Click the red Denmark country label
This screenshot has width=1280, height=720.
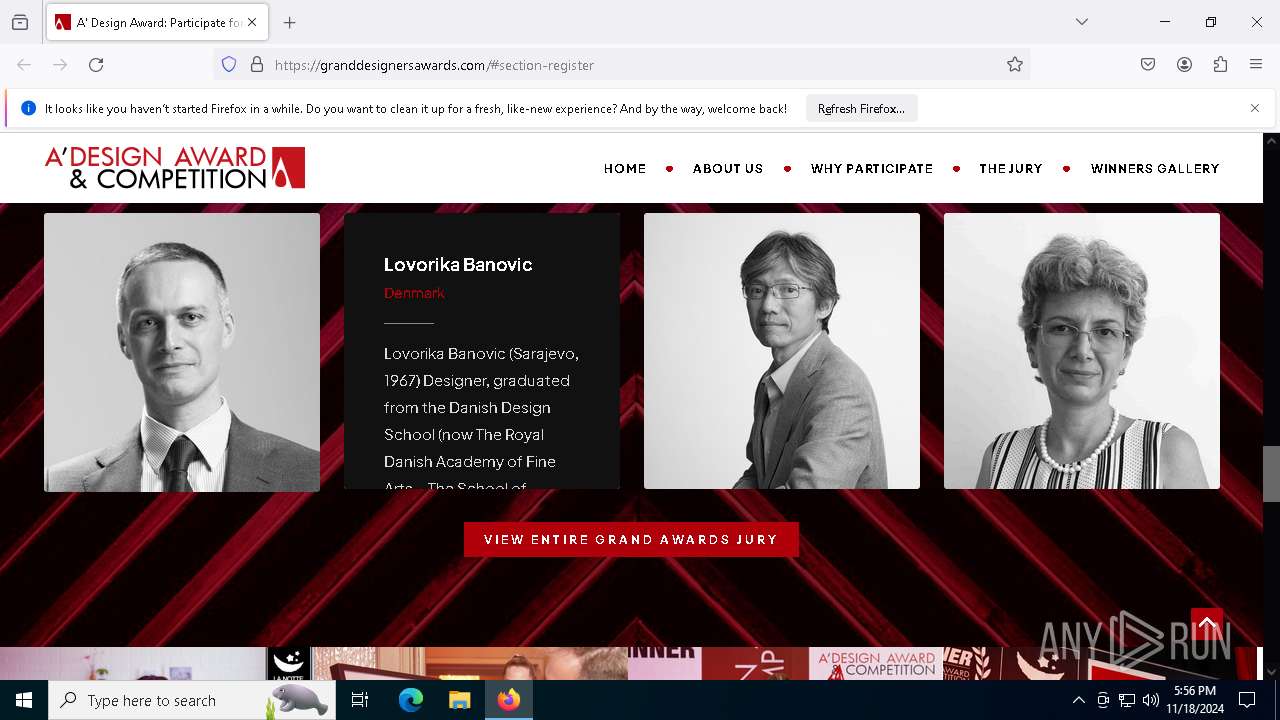pyautogui.click(x=414, y=293)
